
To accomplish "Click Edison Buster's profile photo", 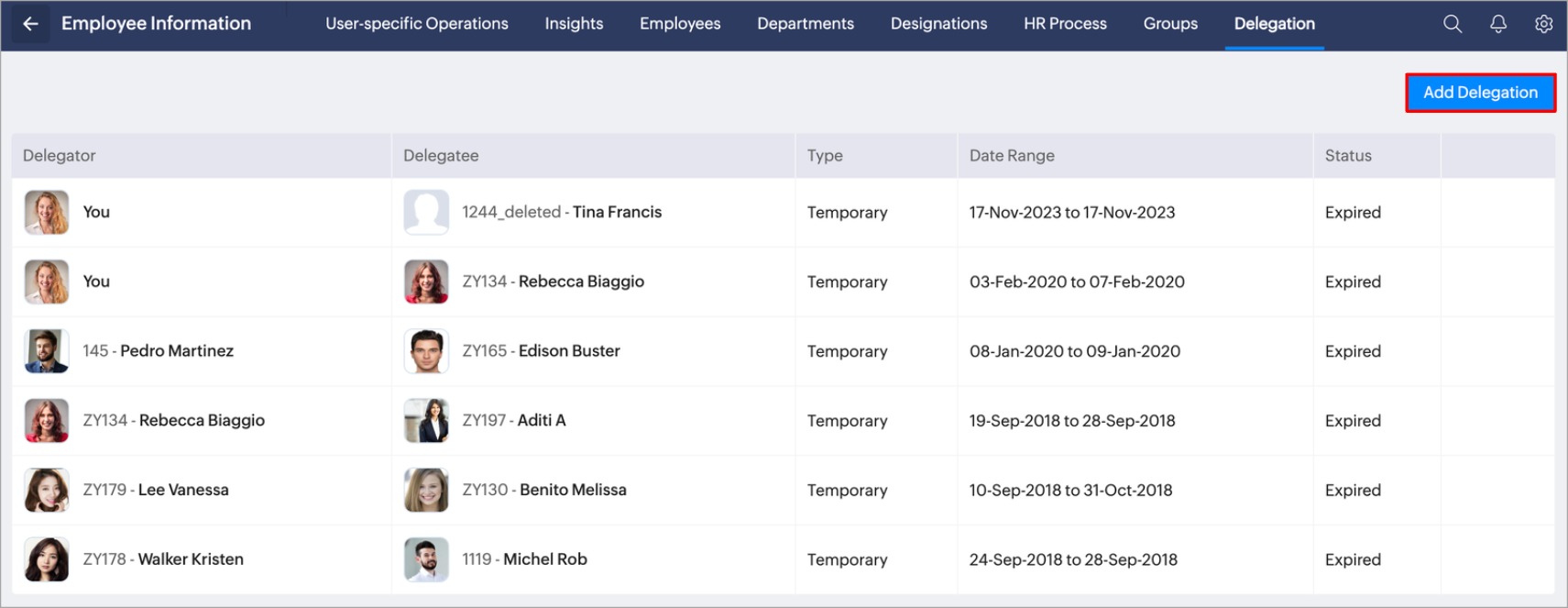I will click(426, 351).
